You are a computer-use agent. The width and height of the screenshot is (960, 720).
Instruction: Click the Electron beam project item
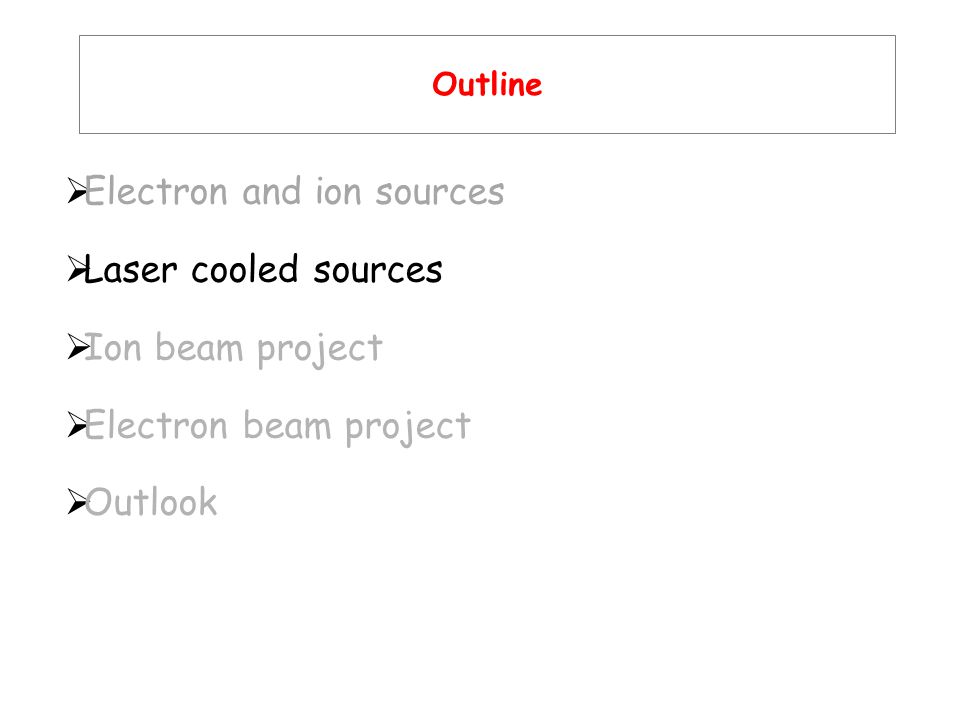[277, 427]
